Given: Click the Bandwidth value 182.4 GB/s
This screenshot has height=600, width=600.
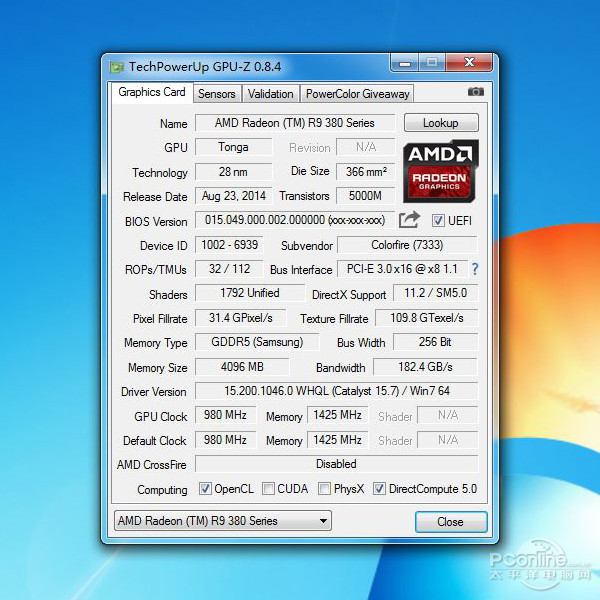Looking at the screenshot, I should tap(426, 367).
